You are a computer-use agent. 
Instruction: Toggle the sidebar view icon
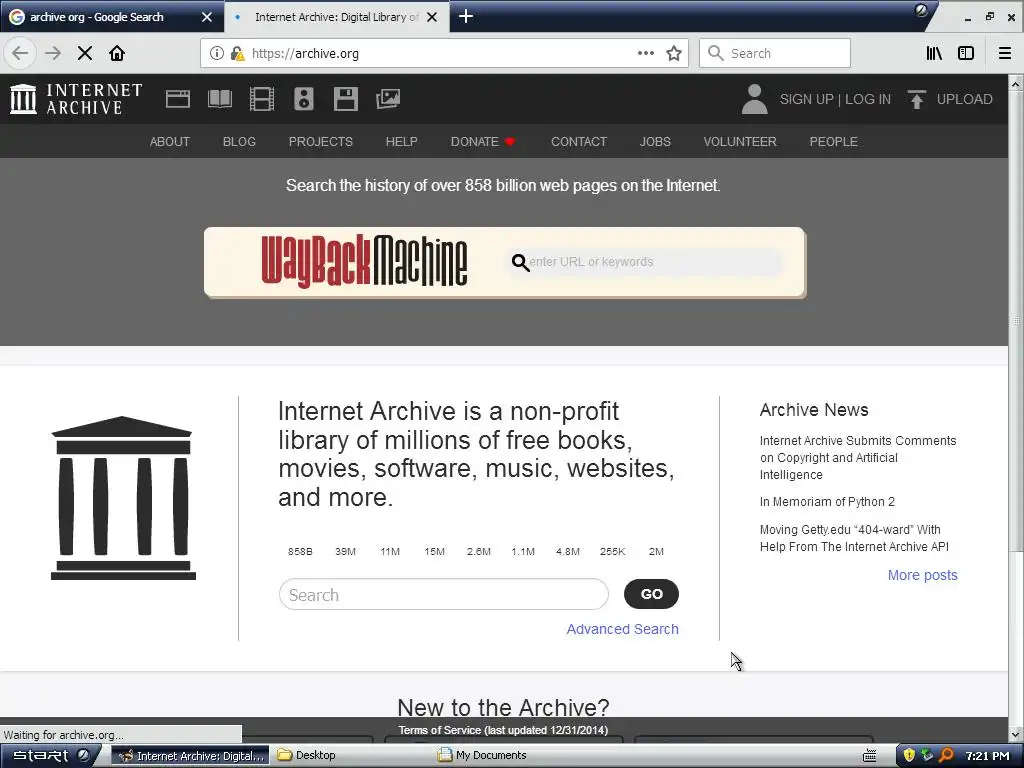(x=966, y=54)
